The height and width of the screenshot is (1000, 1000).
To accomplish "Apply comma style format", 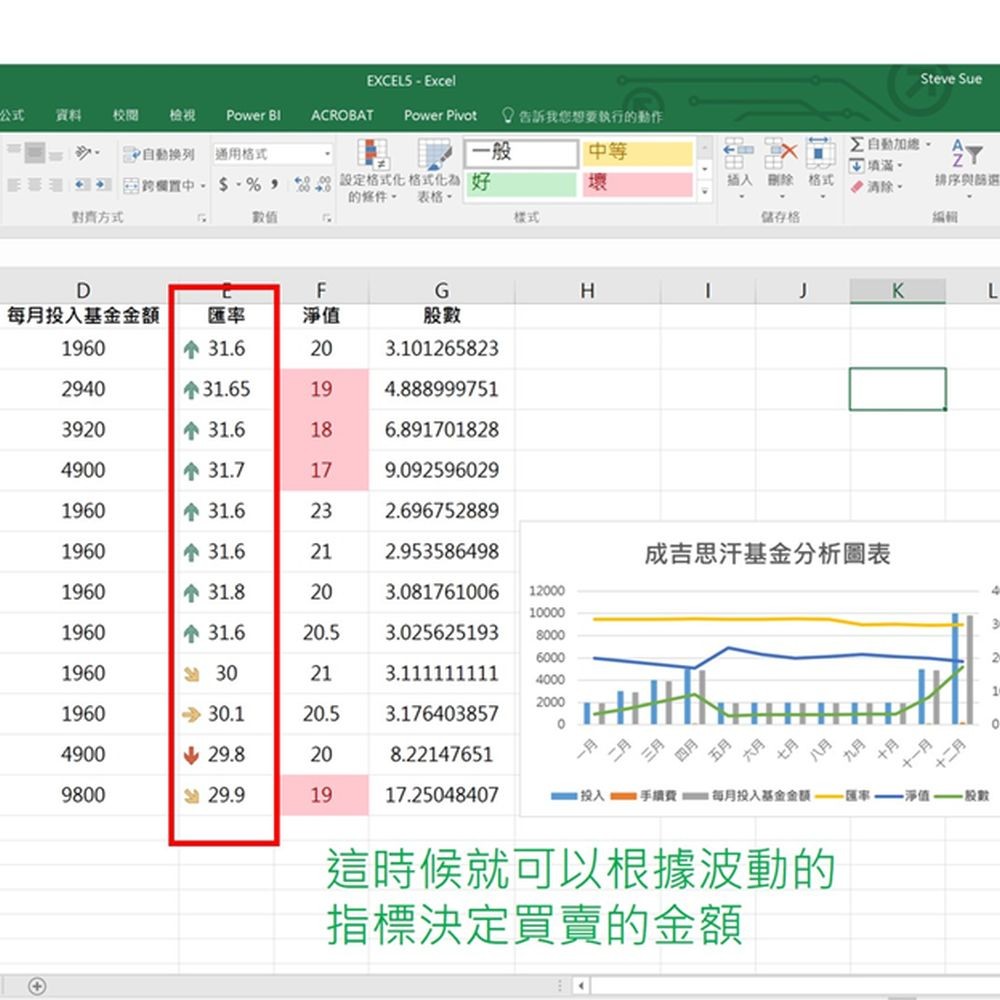I will tap(275, 185).
